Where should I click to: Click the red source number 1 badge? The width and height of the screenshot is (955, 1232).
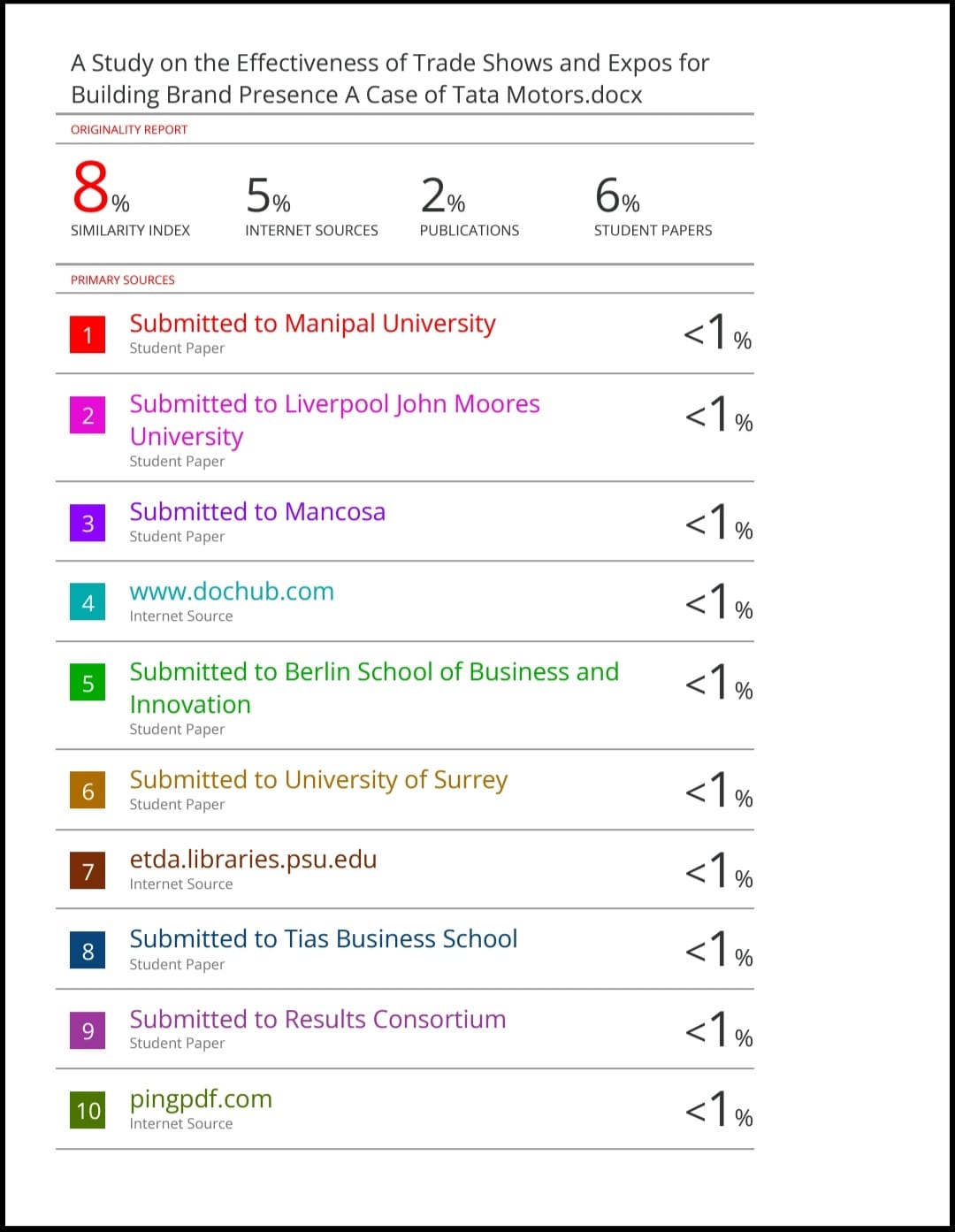[88, 334]
